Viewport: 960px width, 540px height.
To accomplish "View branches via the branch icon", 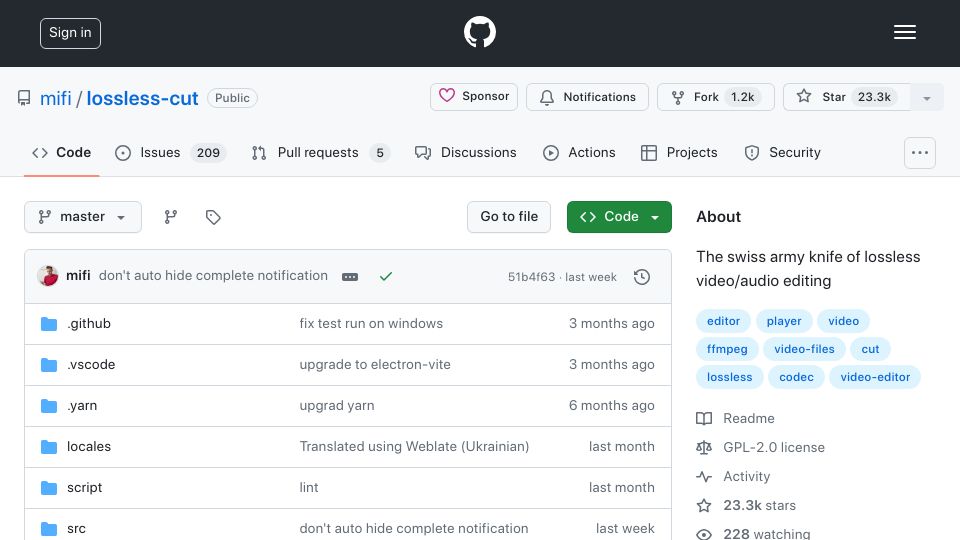I will tap(171, 217).
